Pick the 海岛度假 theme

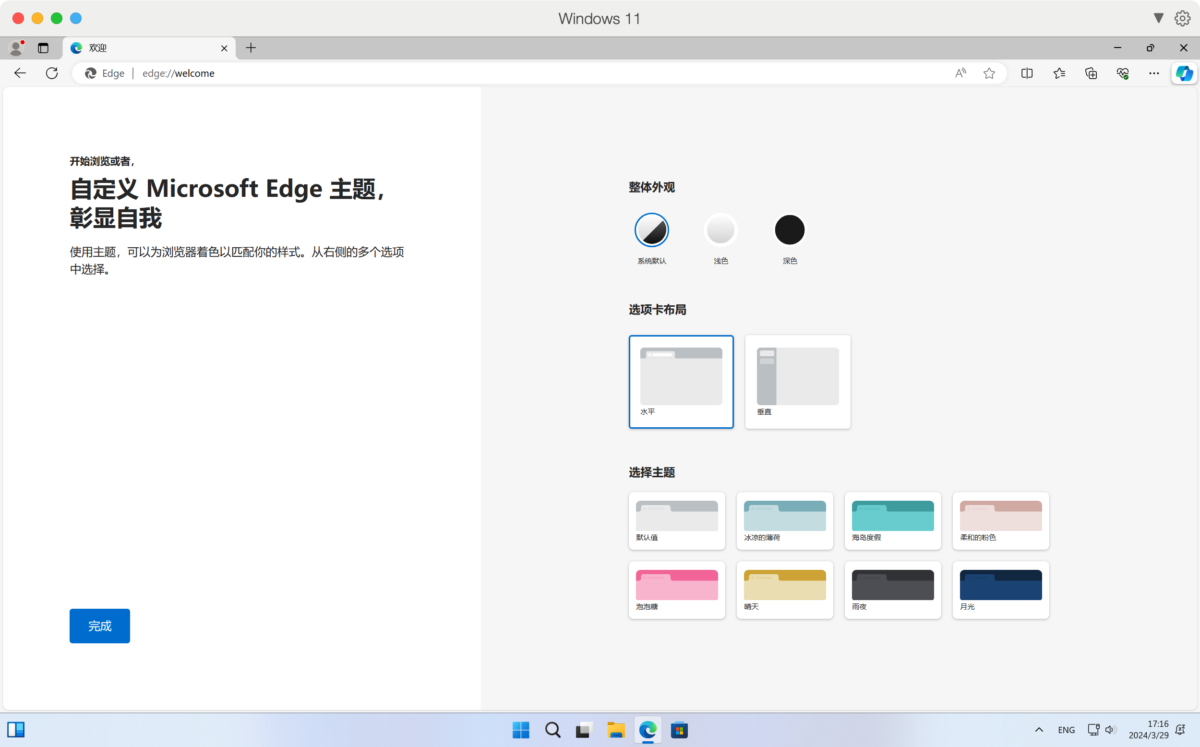point(893,520)
